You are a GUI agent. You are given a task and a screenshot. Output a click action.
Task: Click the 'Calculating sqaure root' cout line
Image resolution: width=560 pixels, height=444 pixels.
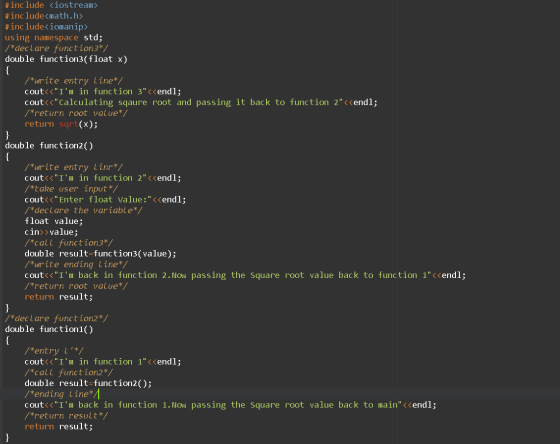(201, 102)
